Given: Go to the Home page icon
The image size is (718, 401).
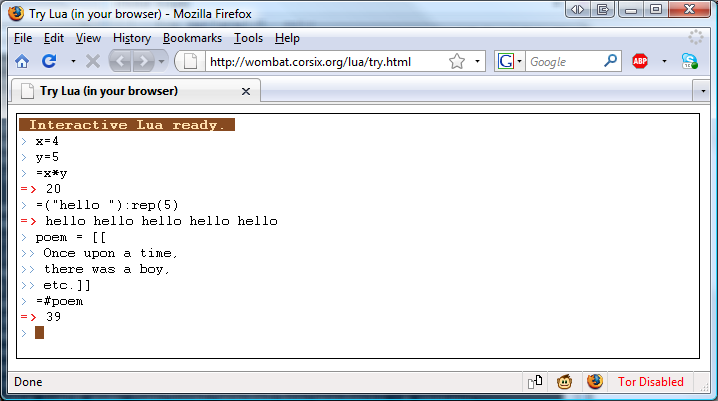Looking at the screenshot, I should point(22,61).
